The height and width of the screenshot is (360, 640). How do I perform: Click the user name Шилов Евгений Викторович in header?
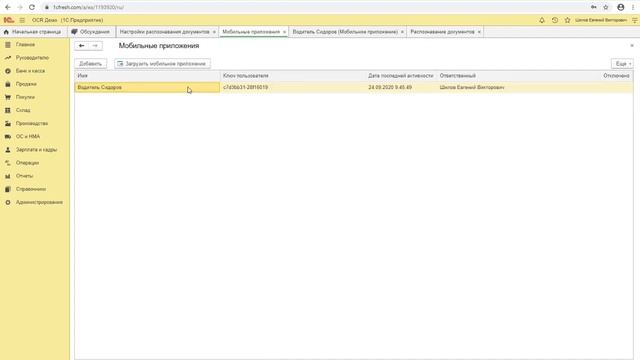(601, 20)
